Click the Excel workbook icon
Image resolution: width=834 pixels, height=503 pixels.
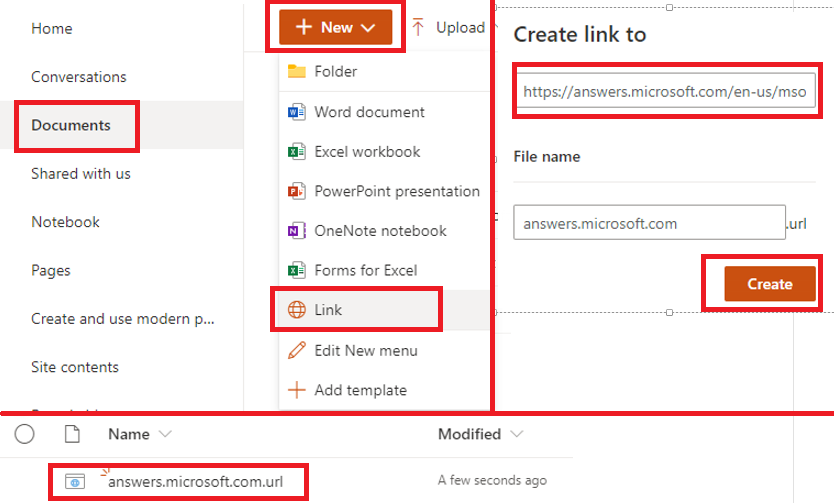point(297,152)
